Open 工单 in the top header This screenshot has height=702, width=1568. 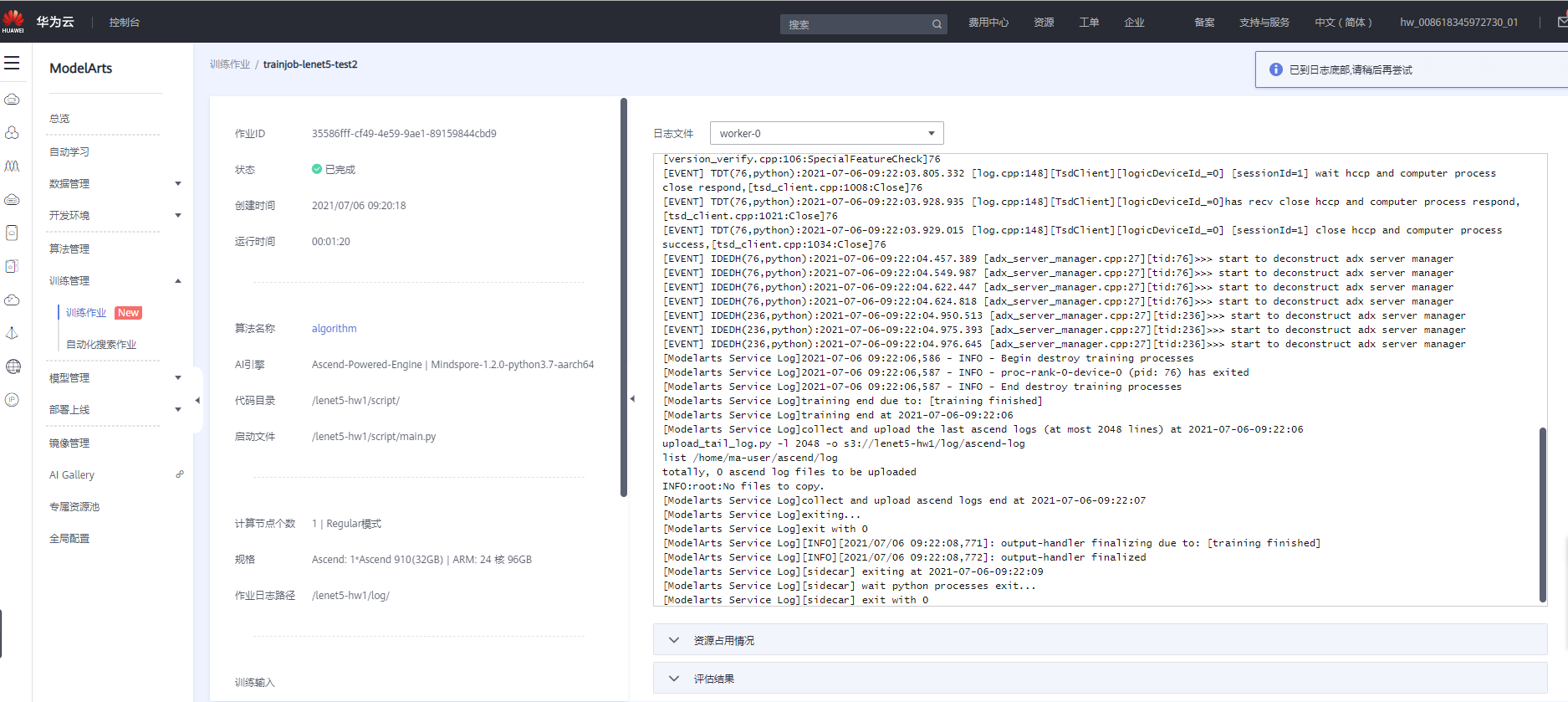tap(1089, 23)
